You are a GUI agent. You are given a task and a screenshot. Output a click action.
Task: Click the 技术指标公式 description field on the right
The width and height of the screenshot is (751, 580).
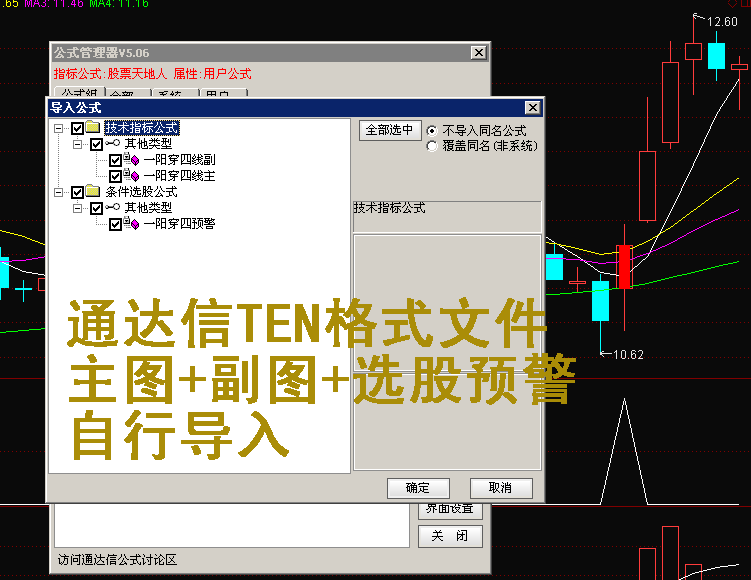[x=447, y=216]
